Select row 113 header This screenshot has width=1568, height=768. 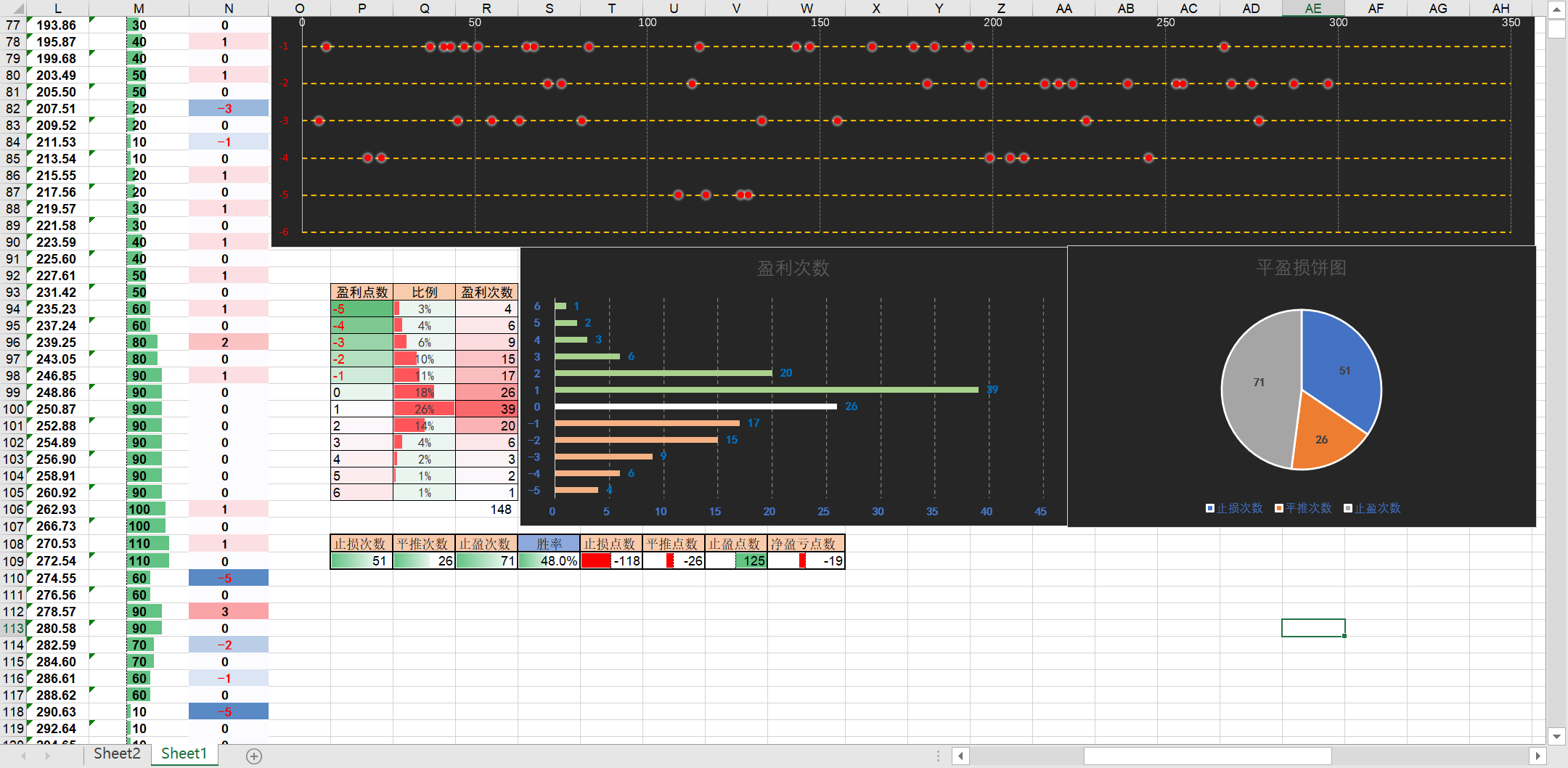point(13,628)
